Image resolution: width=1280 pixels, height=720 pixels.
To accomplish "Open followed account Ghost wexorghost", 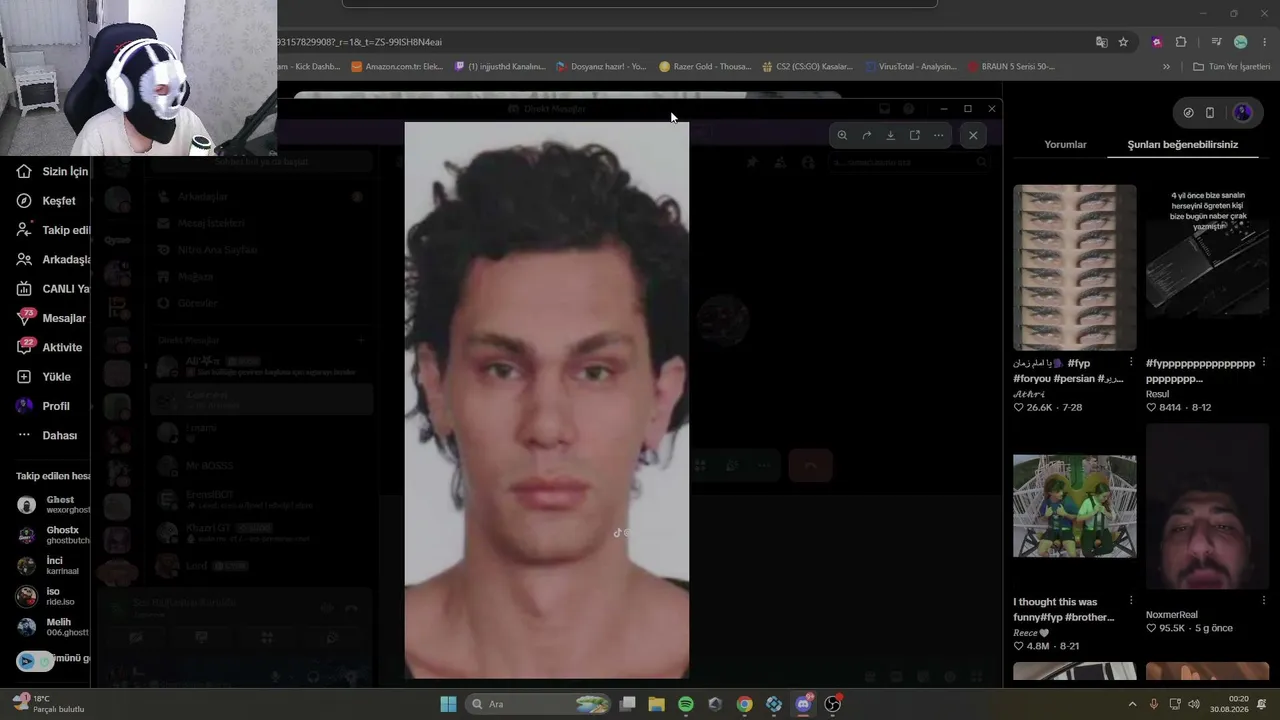I will 53,505.
